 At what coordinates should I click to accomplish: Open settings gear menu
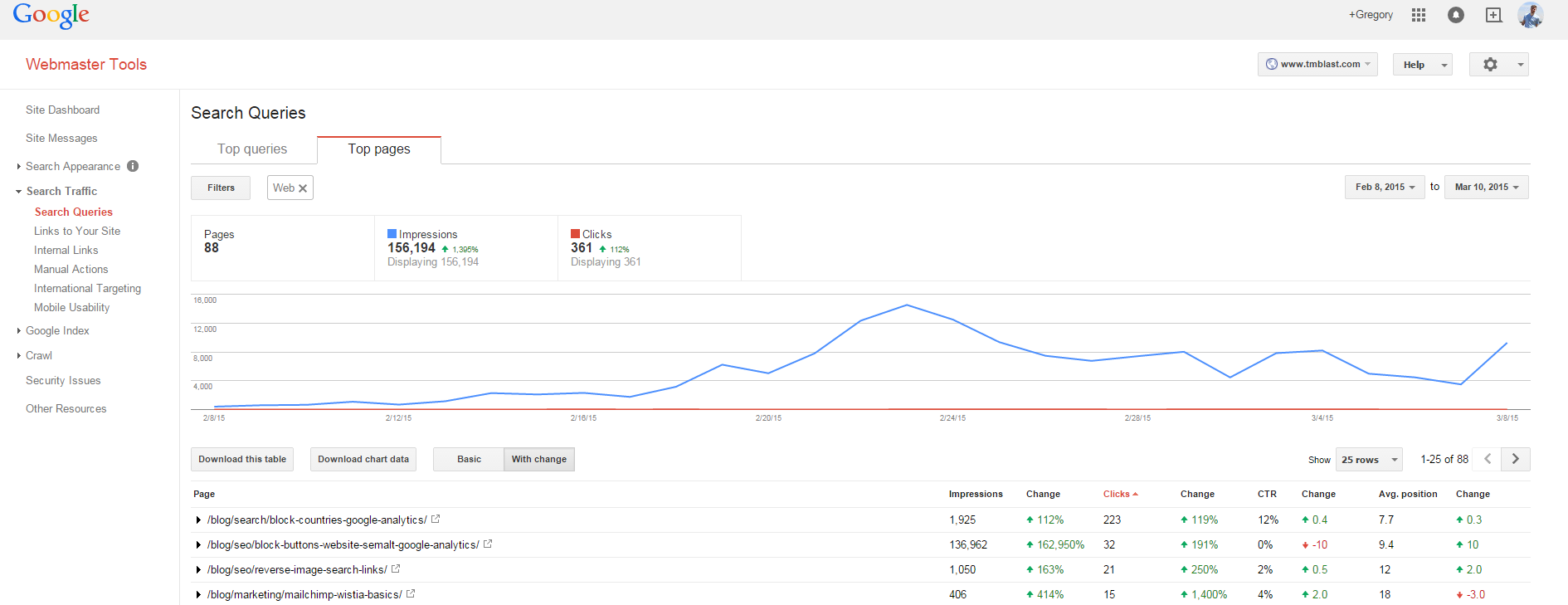(x=1498, y=64)
